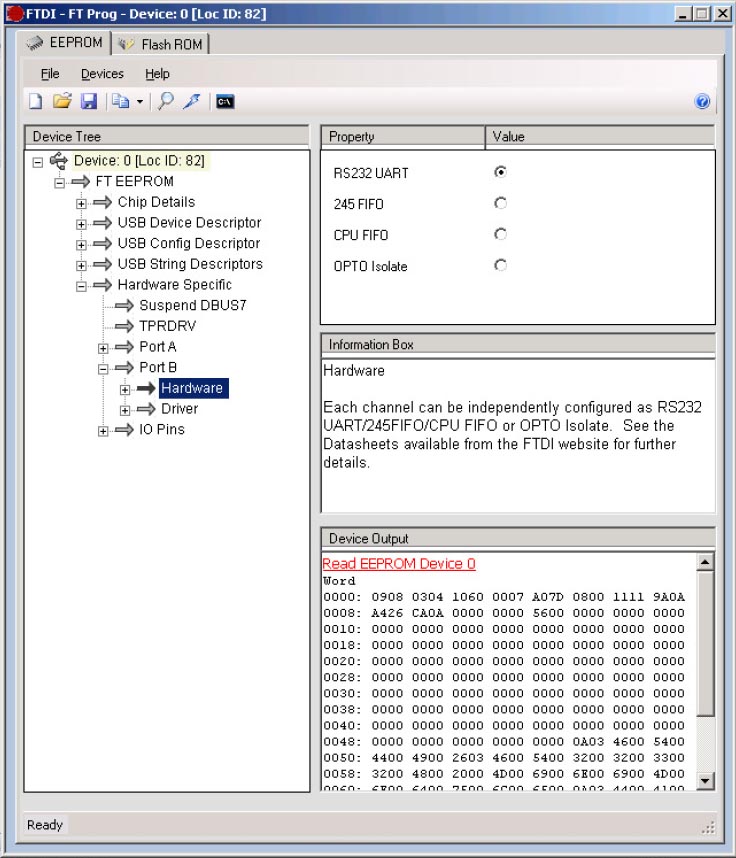This screenshot has height=858, width=736.
Task: Collapse the Port B node
Action: 103,369
